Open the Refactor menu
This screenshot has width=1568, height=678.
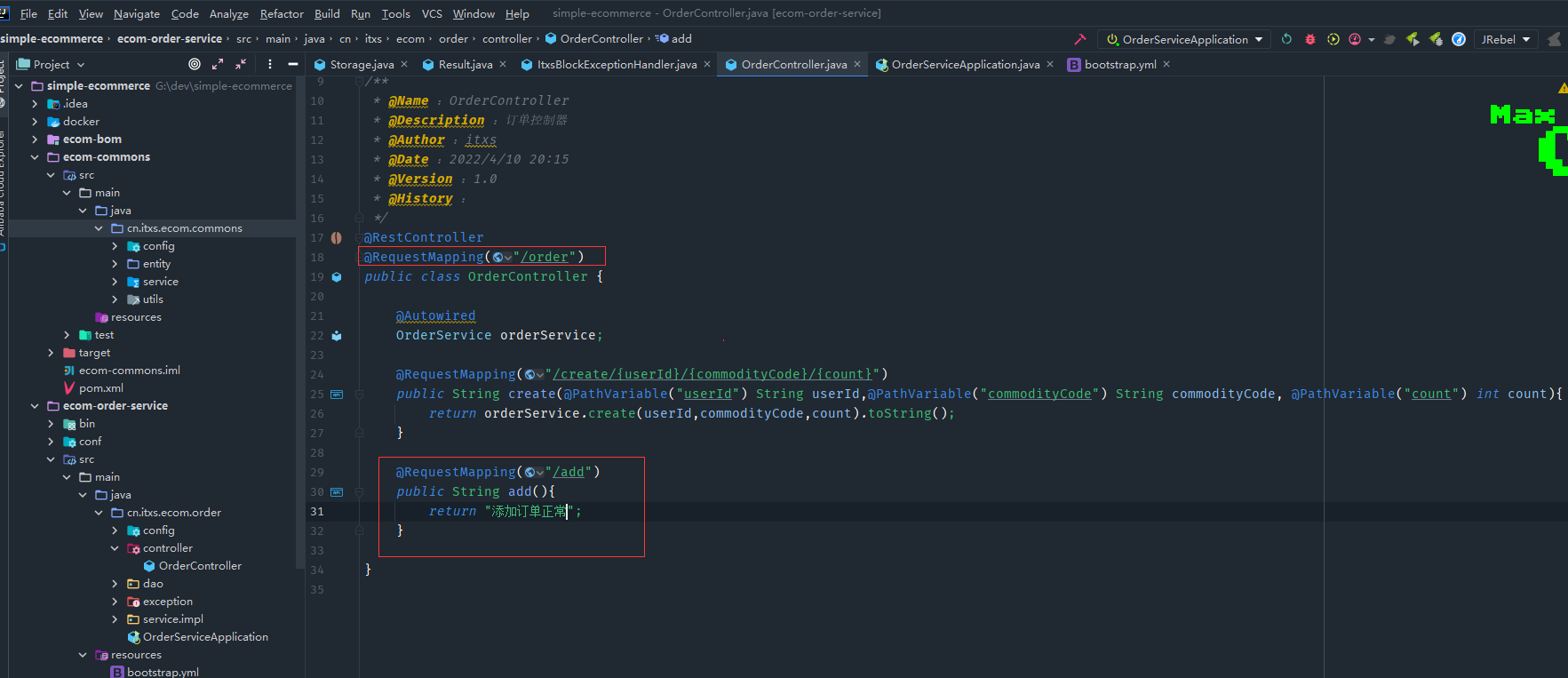tap(282, 13)
